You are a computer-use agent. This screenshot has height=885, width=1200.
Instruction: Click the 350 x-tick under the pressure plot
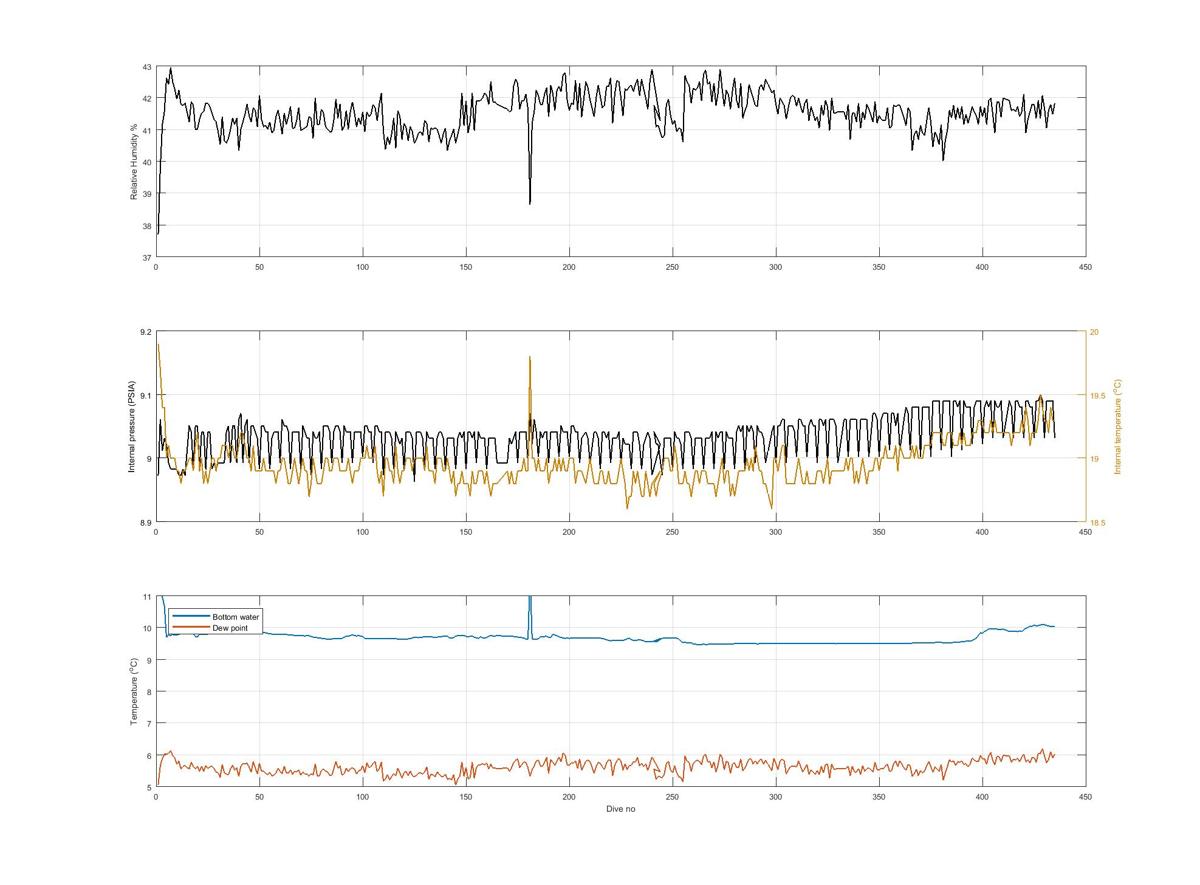[x=878, y=532]
